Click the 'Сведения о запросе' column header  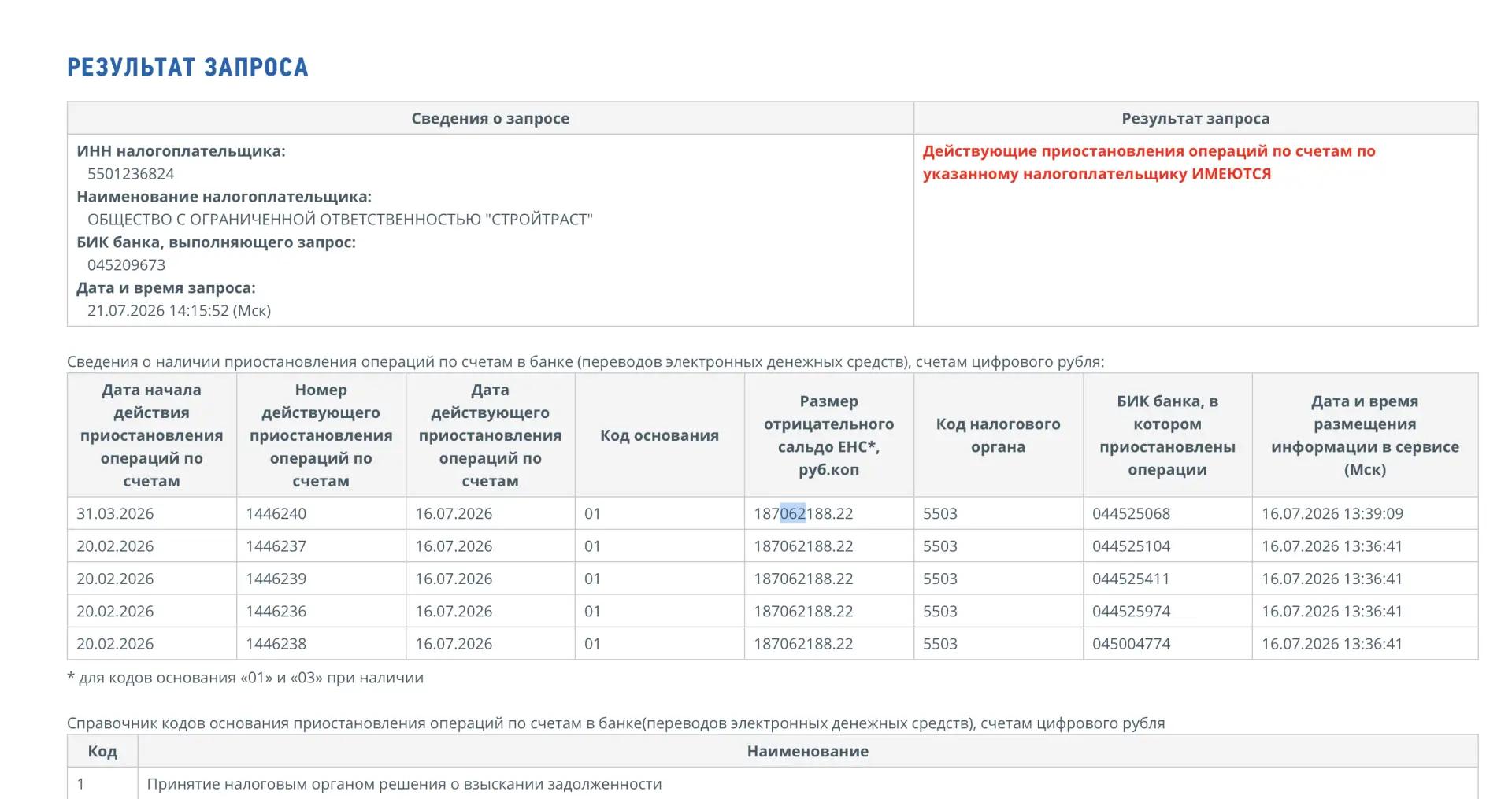[x=490, y=118]
